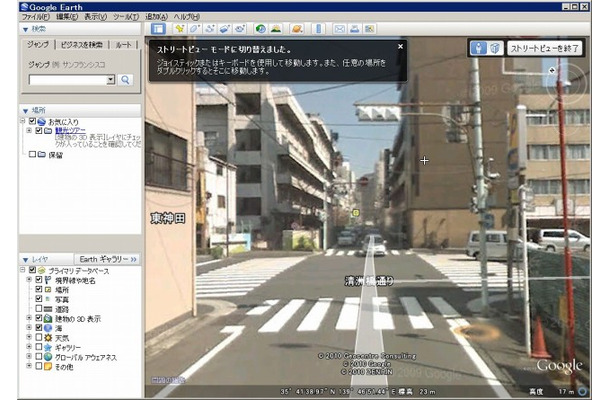Show historical imagery with the clock icon
610x400 pixels.
coord(261,29)
